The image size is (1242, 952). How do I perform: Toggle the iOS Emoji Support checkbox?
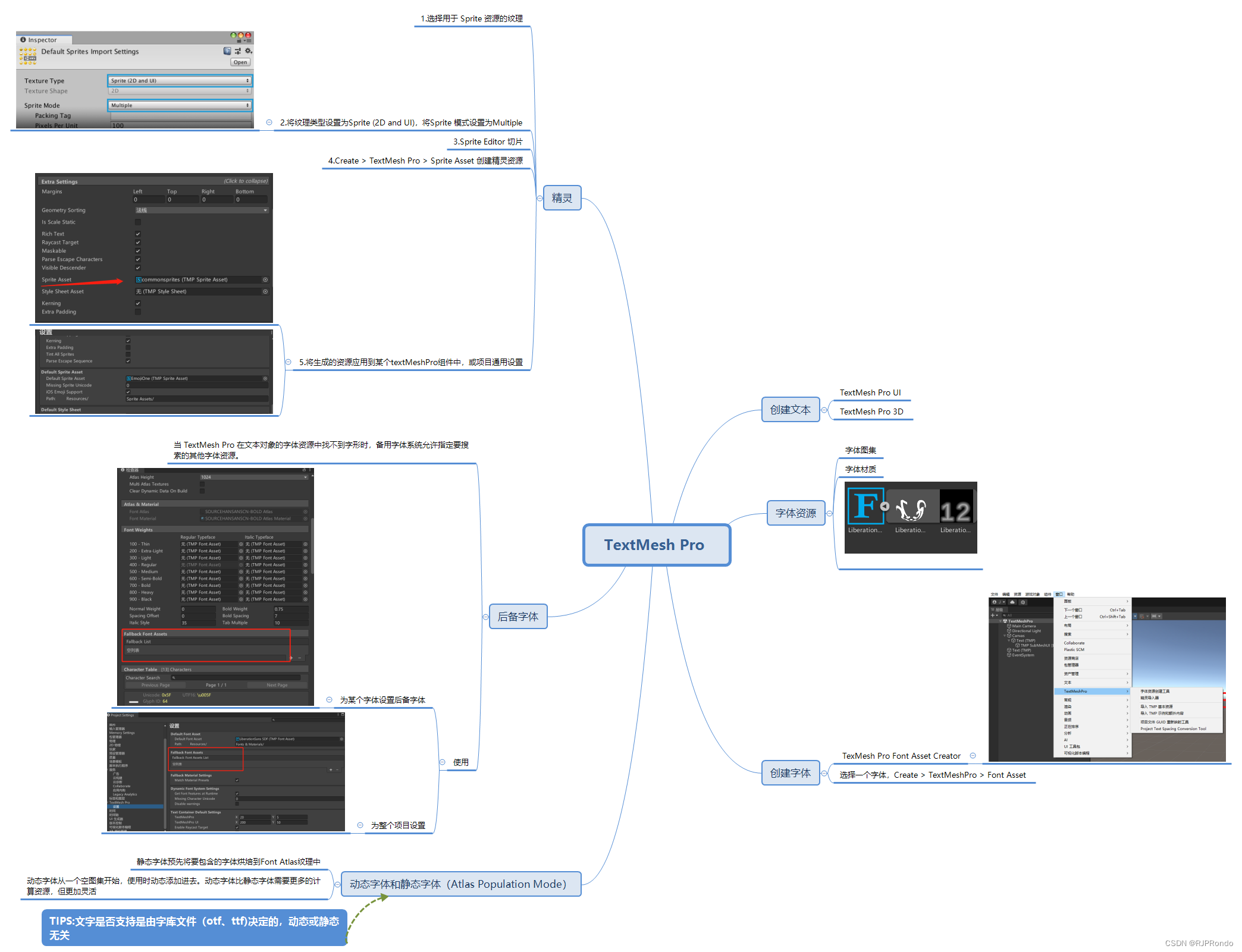(x=128, y=392)
